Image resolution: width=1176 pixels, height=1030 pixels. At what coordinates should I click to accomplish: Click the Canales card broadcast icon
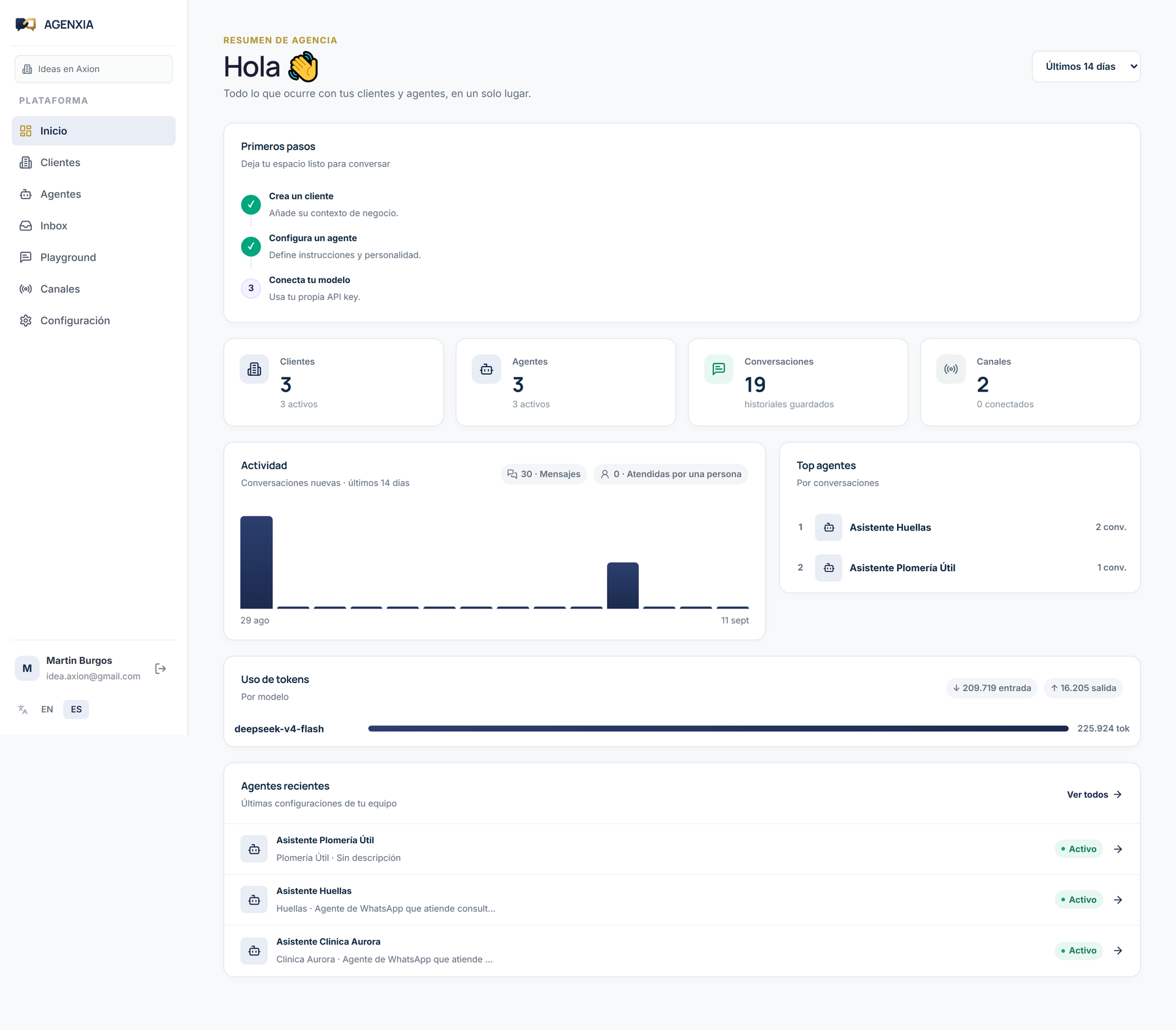(951, 369)
